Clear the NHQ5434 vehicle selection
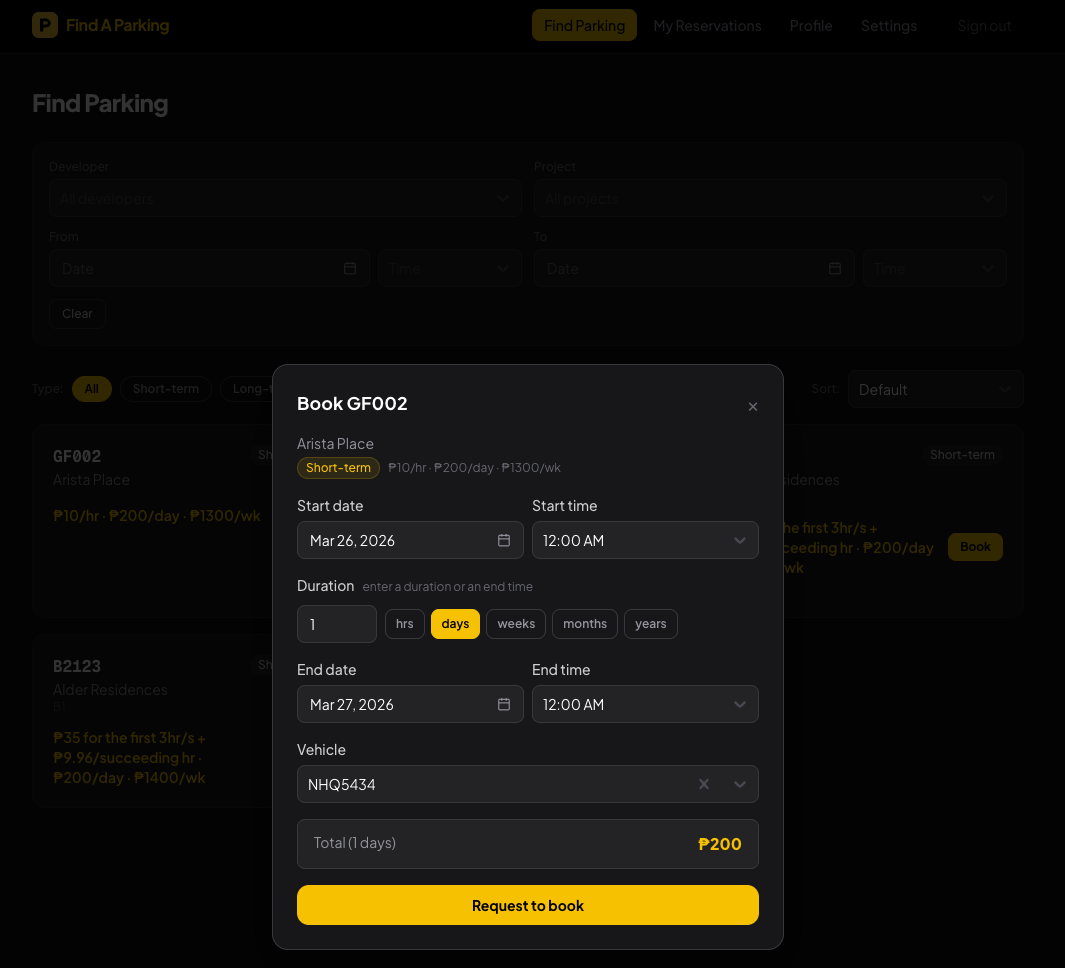The image size is (1065, 968). click(x=704, y=784)
